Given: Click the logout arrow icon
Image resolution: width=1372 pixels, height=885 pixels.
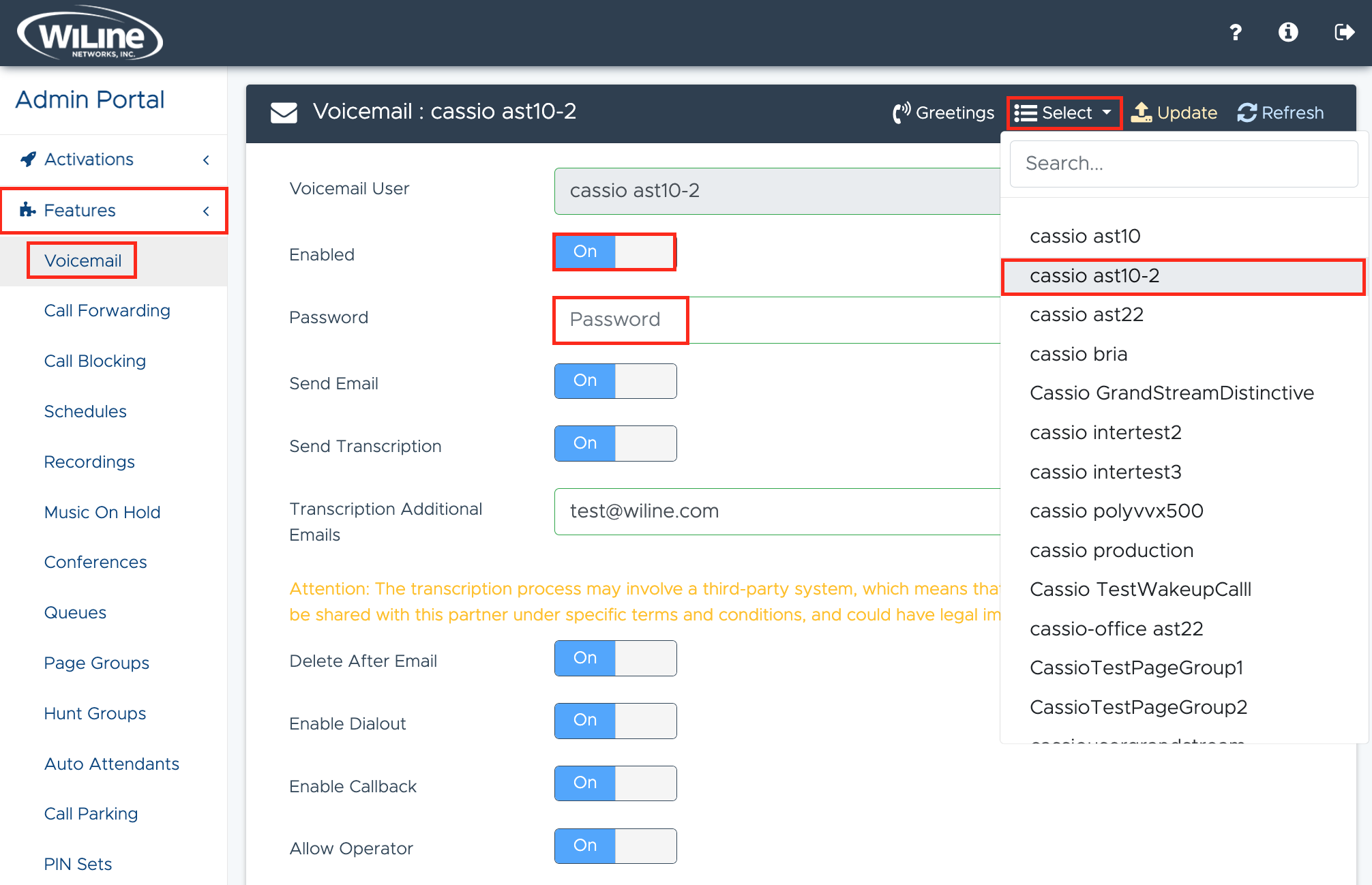Looking at the screenshot, I should tap(1344, 32).
